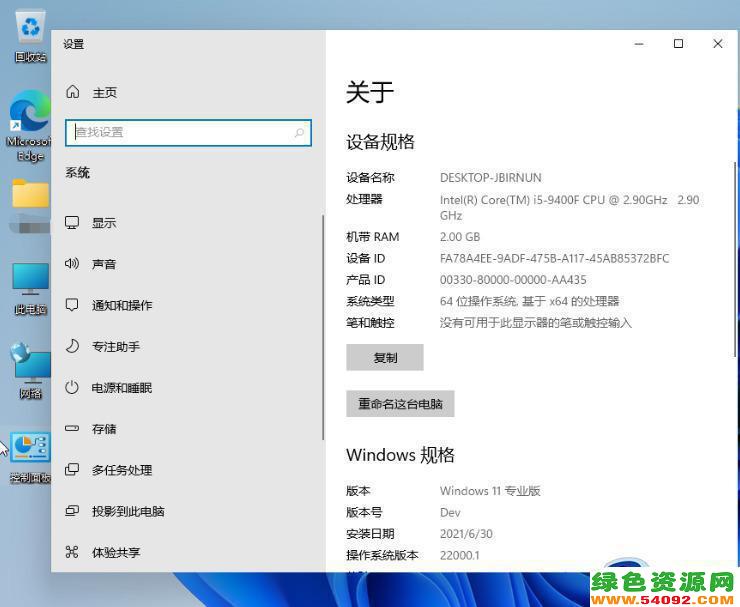740x607 pixels.
Task: Click the 声音 speaker icon
Action: pos(72,263)
